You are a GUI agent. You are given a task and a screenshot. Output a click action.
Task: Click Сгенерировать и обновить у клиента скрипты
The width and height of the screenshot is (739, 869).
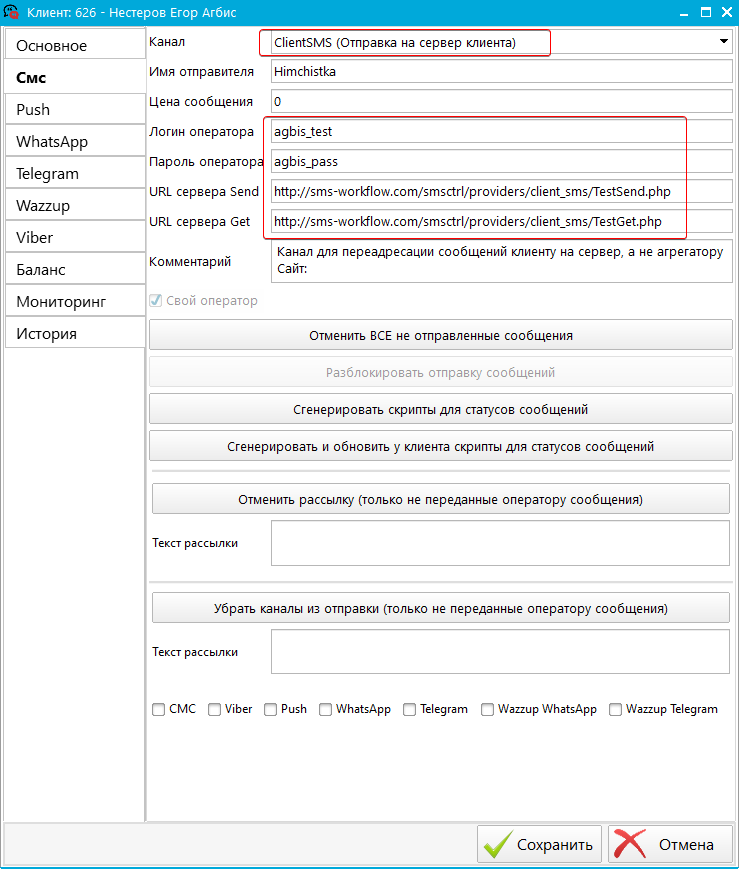pyautogui.click(x=441, y=446)
